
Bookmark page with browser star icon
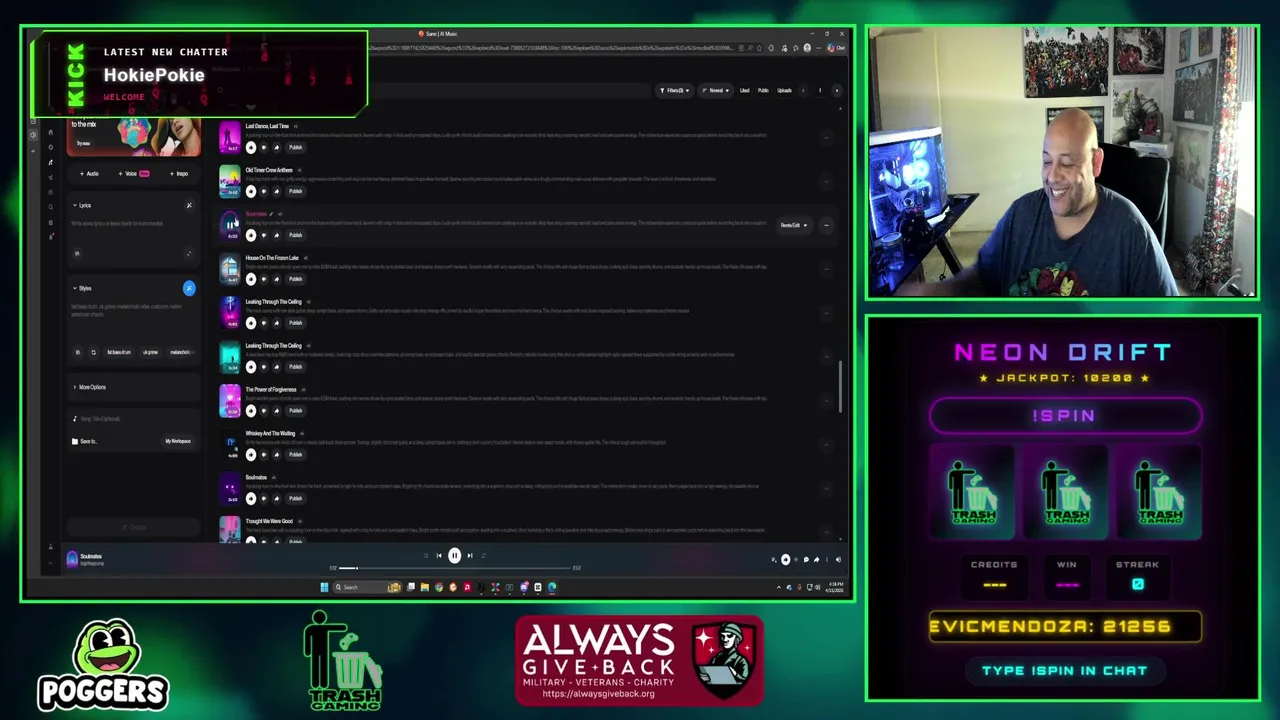click(759, 48)
